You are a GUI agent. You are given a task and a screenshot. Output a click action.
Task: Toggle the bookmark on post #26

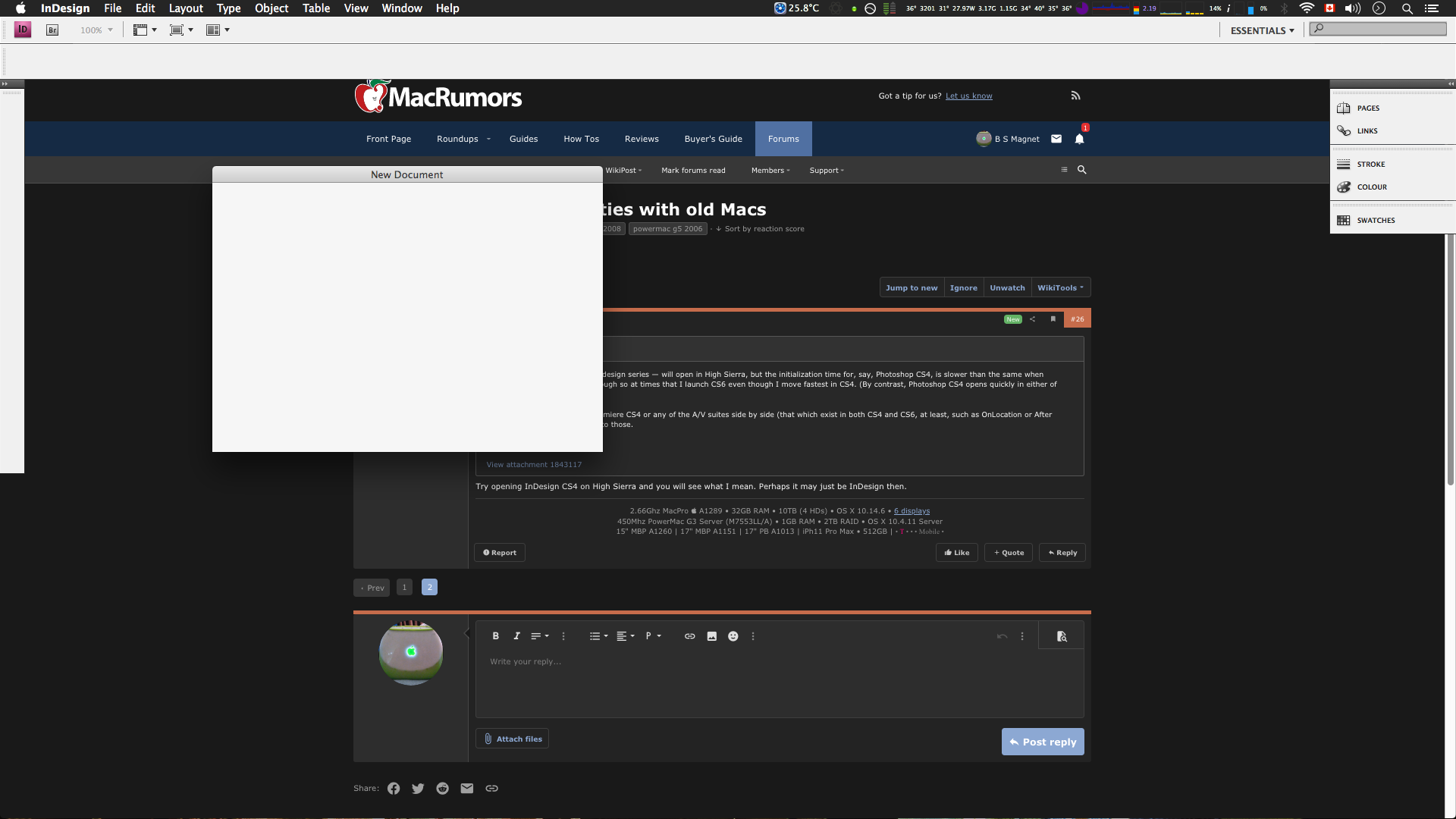click(x=1053, y=319)
